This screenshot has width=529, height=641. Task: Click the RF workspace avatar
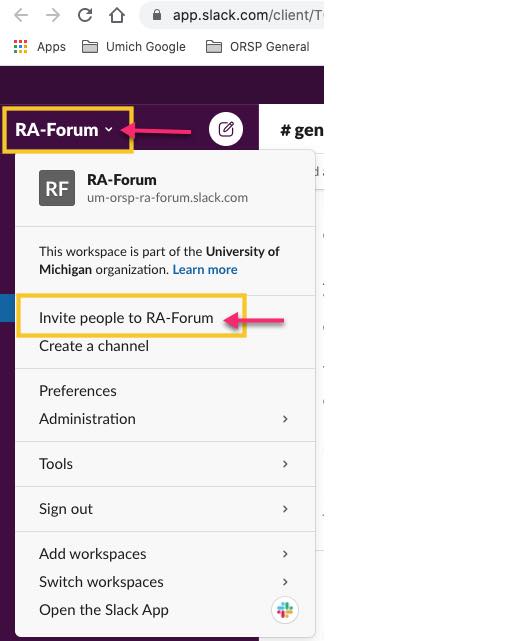point(57,188)
